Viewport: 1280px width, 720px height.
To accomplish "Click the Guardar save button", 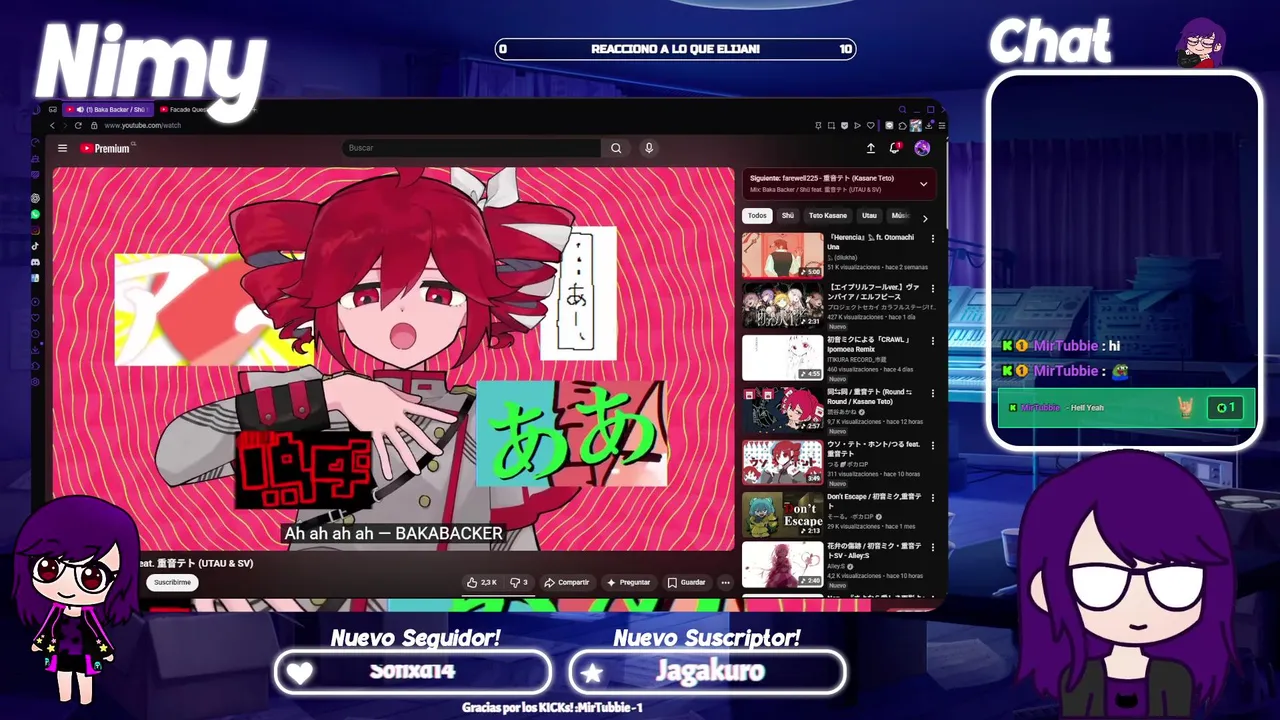I will pyautogui.click(x=687, y=582).
